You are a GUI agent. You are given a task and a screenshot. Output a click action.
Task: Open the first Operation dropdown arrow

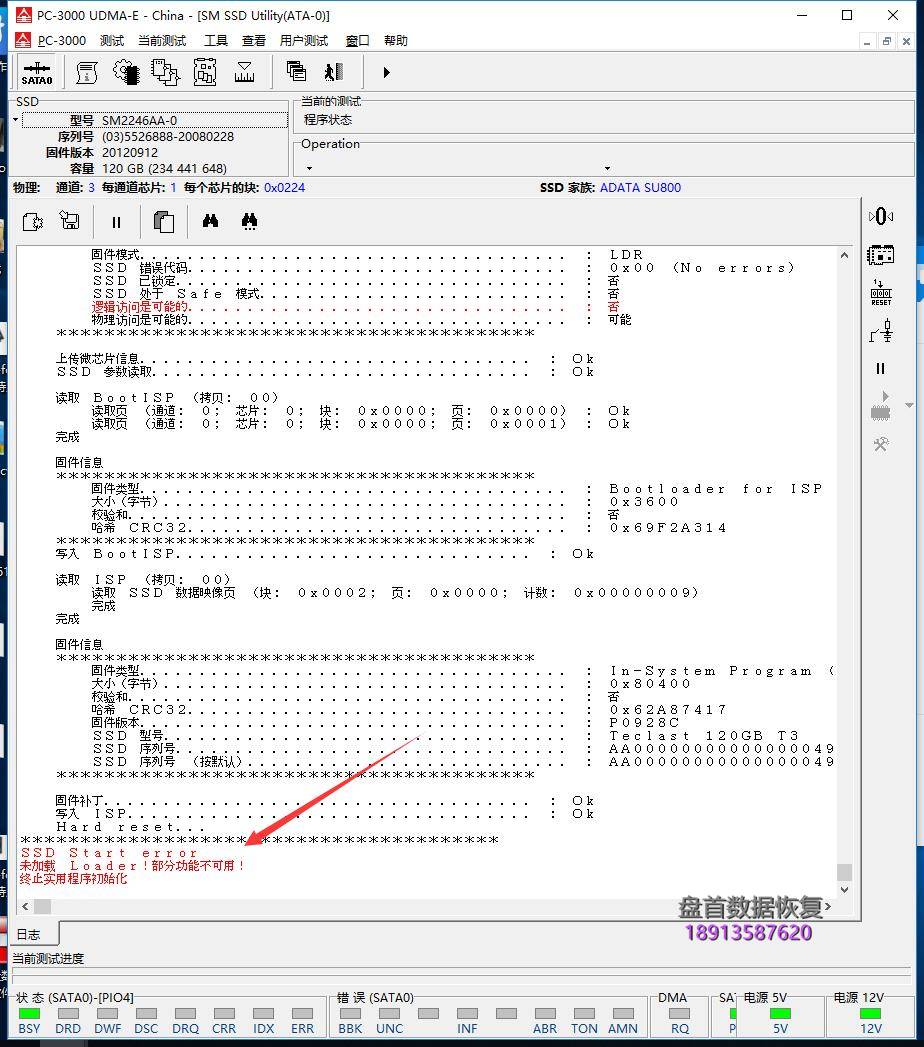tap(310, 169)
